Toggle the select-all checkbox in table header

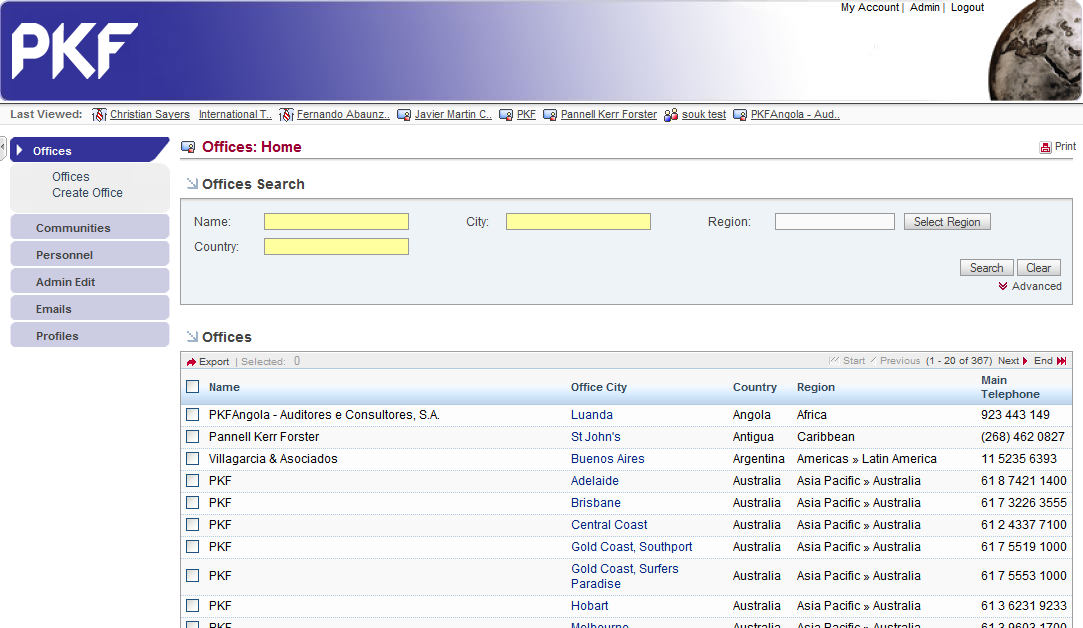pos(193,387)
